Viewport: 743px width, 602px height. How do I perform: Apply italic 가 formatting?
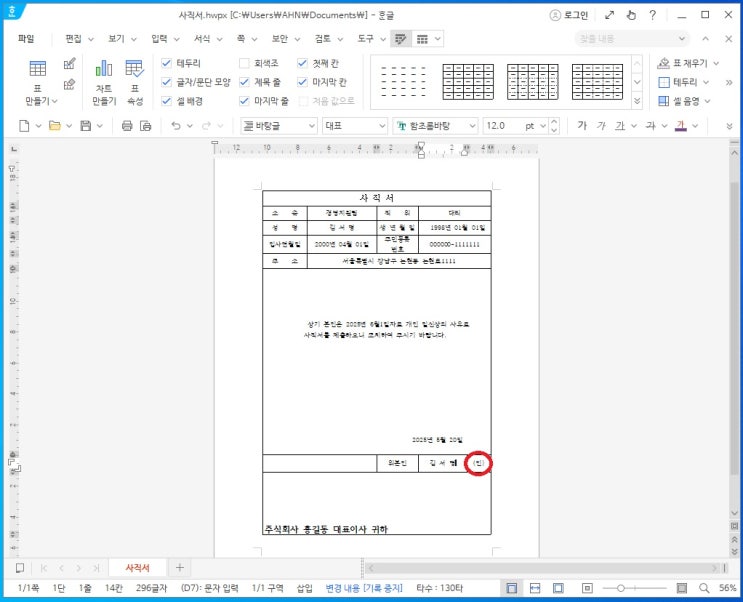(601, 126)
